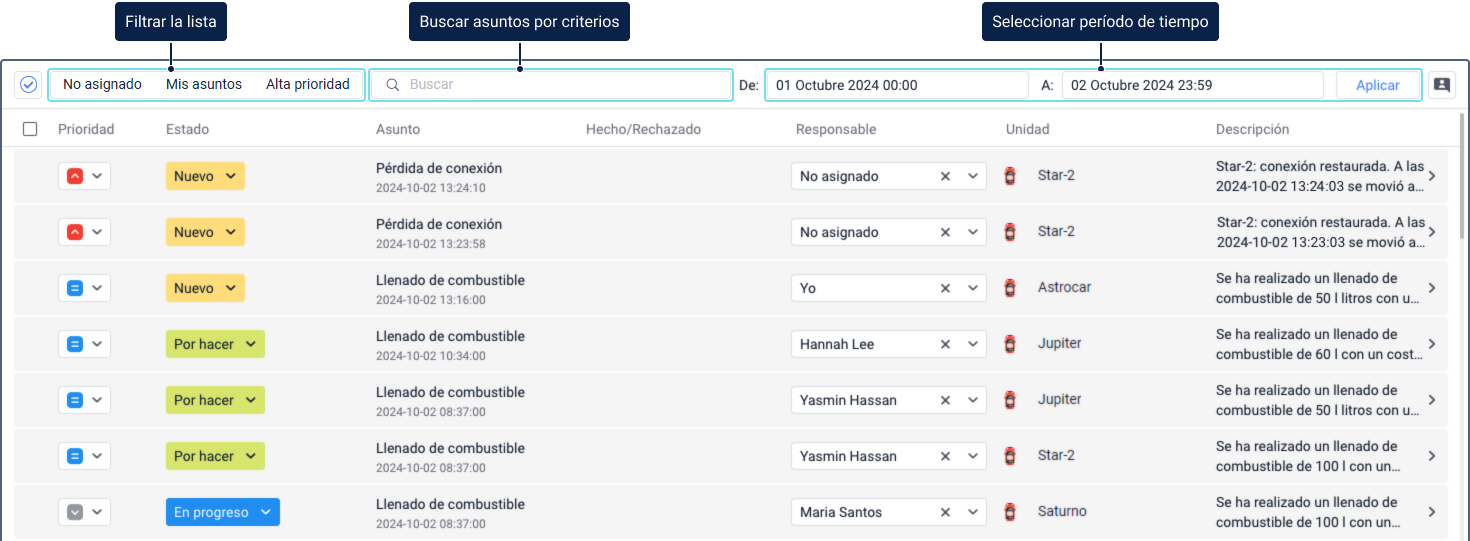The image size is (1470, 541).
Task: Expand the Hannah Lee responsible dropdown
Action: click(x=973, y=344)
